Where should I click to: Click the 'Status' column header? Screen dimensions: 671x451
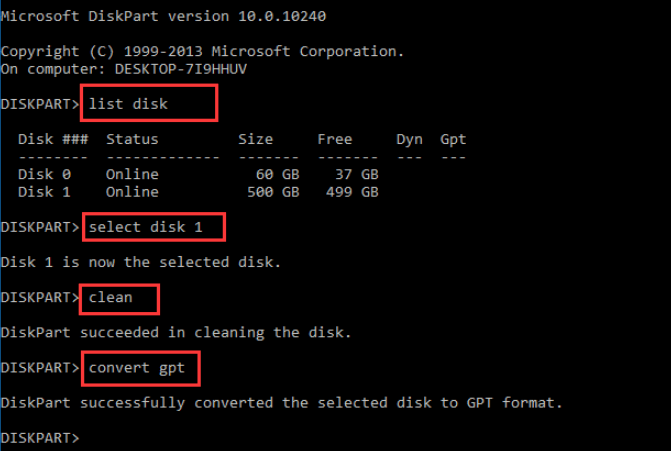(x=132, y=139)
